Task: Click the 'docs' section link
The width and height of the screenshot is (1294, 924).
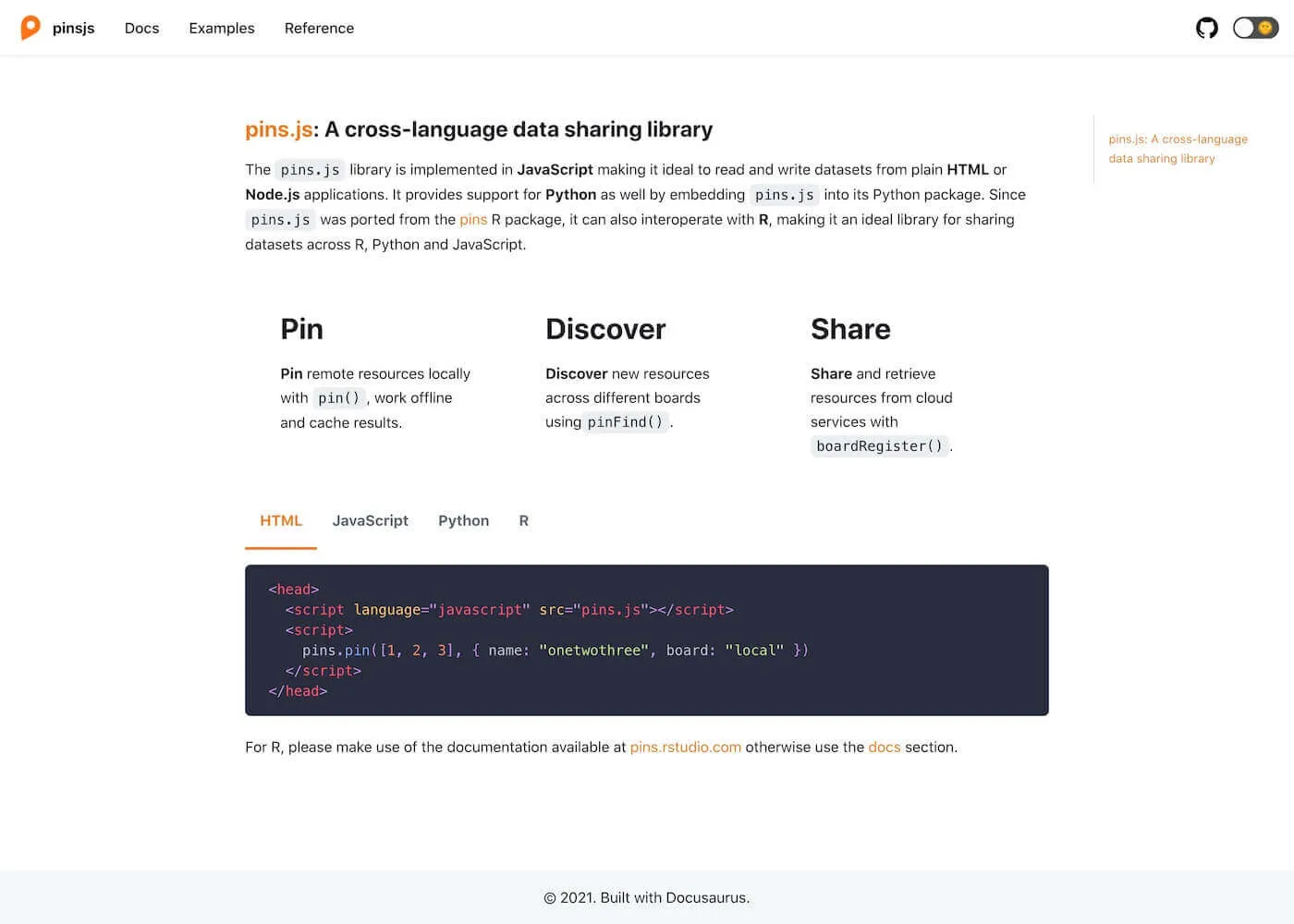Action: point(884,748)
